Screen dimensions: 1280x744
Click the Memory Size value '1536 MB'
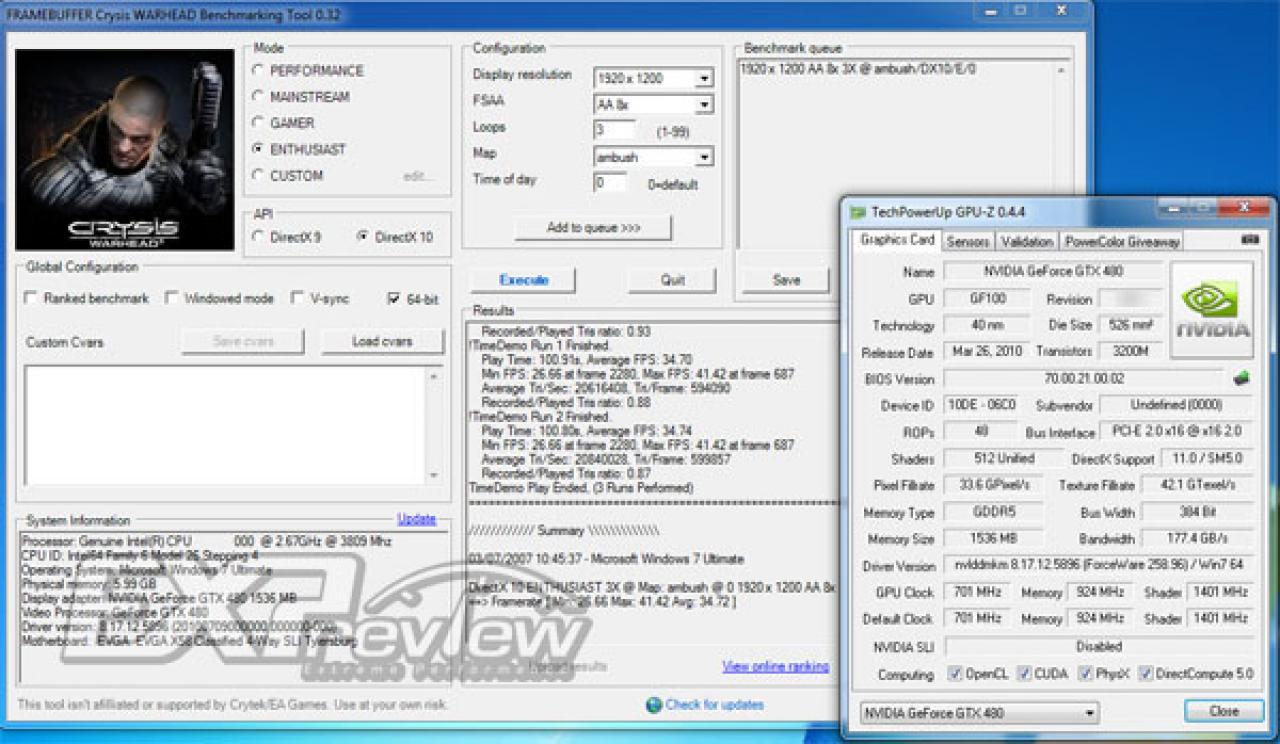point(994,539)
